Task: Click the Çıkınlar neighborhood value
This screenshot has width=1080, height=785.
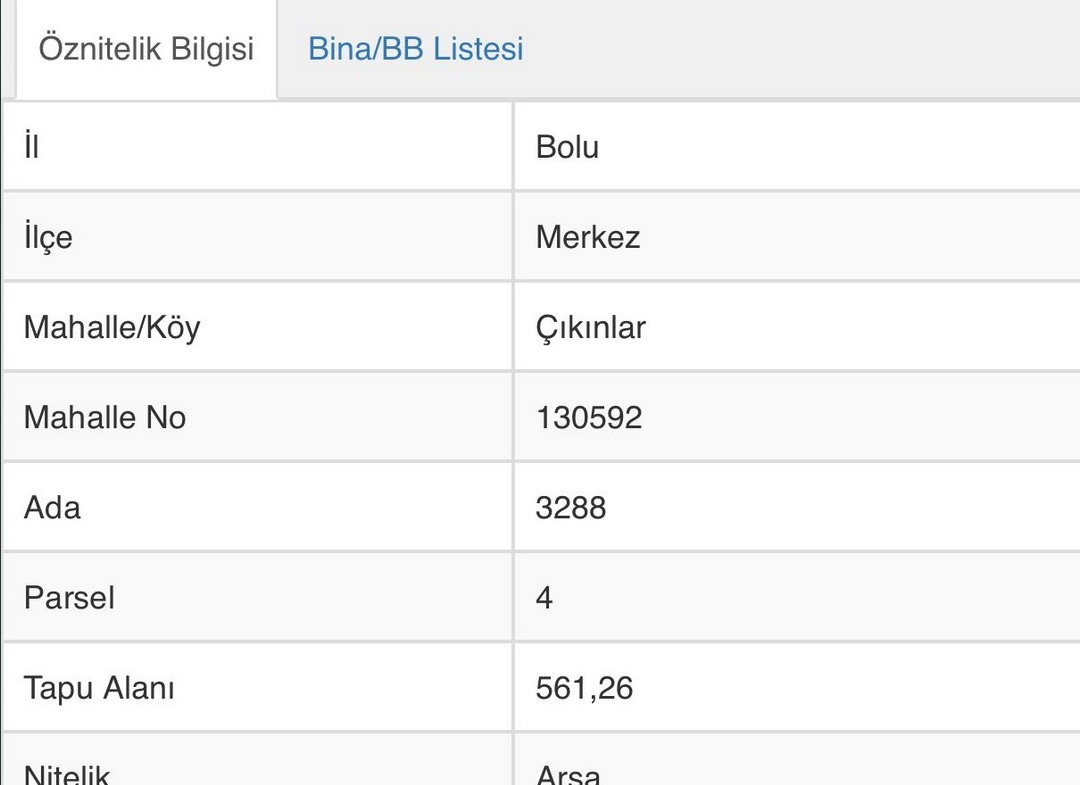Action: pyautogui.click(x=590, y=328)
